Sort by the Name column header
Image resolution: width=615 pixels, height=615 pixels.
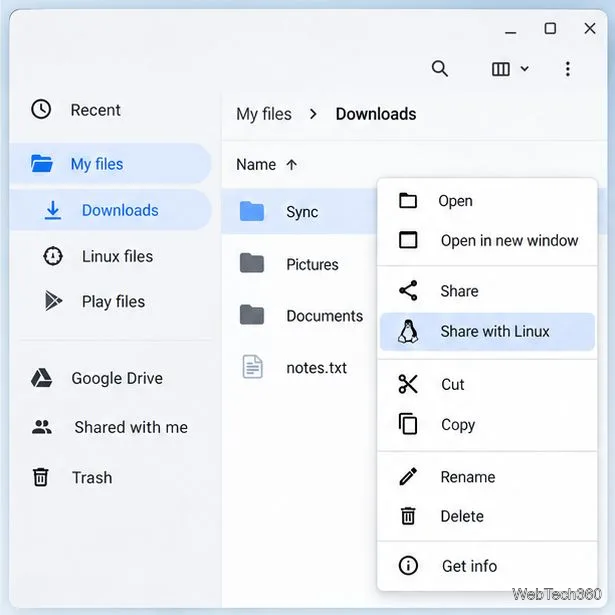[256, 164]
